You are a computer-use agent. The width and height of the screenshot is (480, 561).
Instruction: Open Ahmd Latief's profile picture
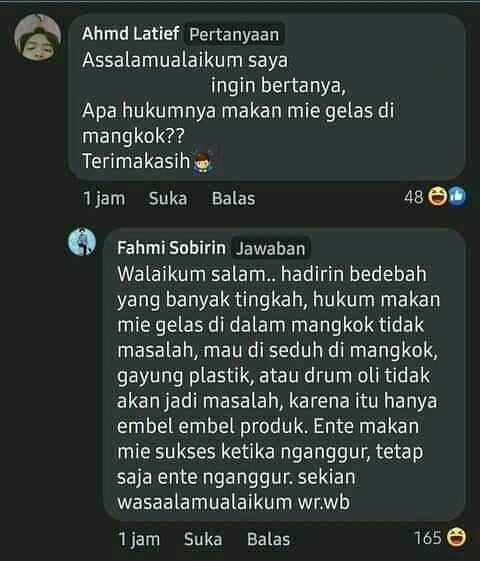pos(38,37)
